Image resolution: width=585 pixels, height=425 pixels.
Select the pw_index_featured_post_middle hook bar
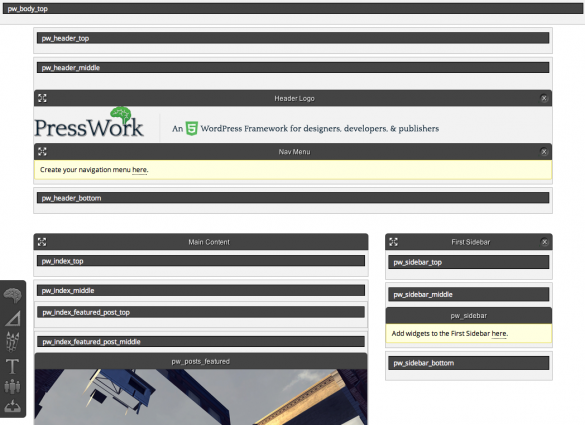click(201, 341)
